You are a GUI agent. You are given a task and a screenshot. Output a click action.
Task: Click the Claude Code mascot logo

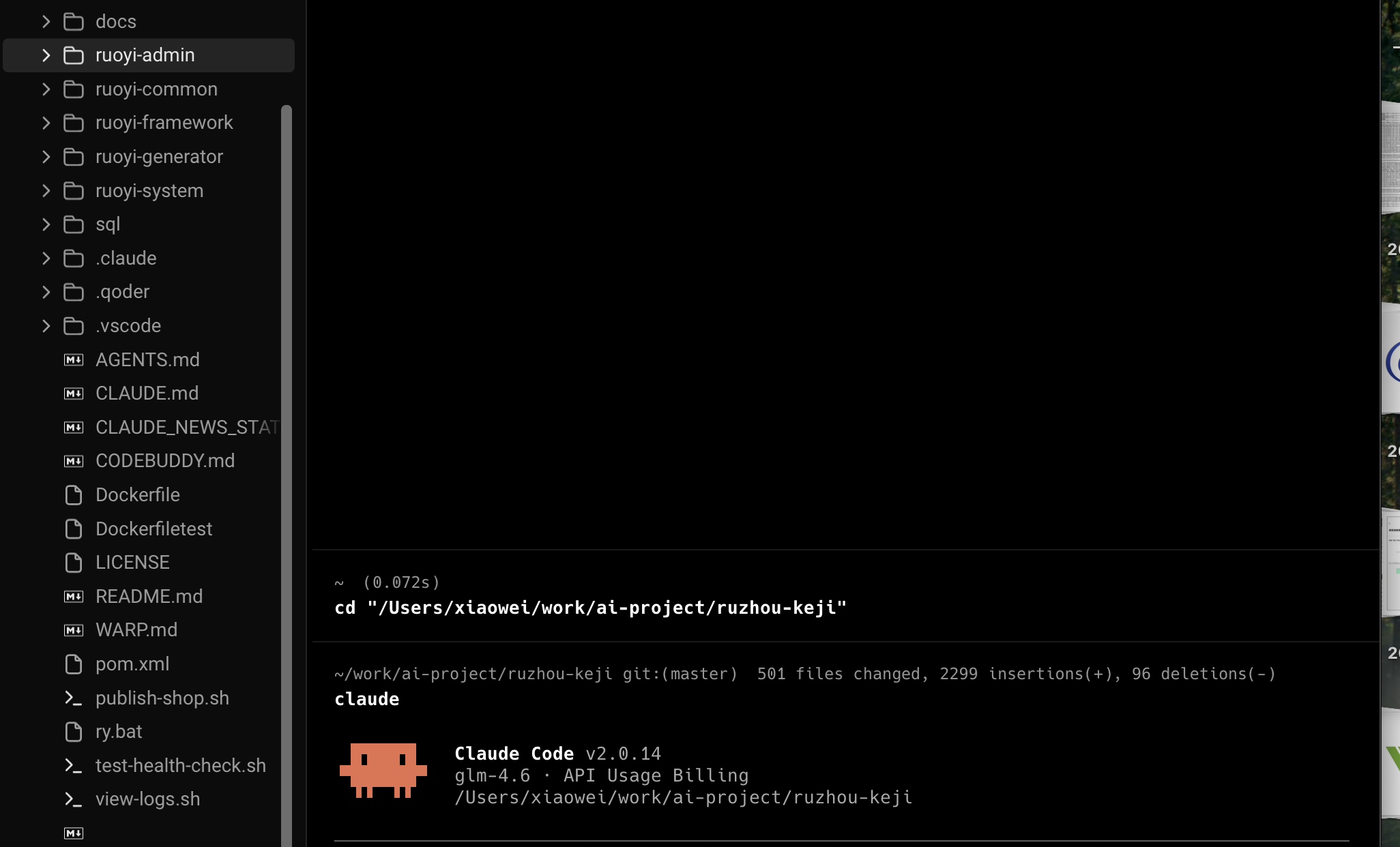pyautogui.click(x=383, y=771)
